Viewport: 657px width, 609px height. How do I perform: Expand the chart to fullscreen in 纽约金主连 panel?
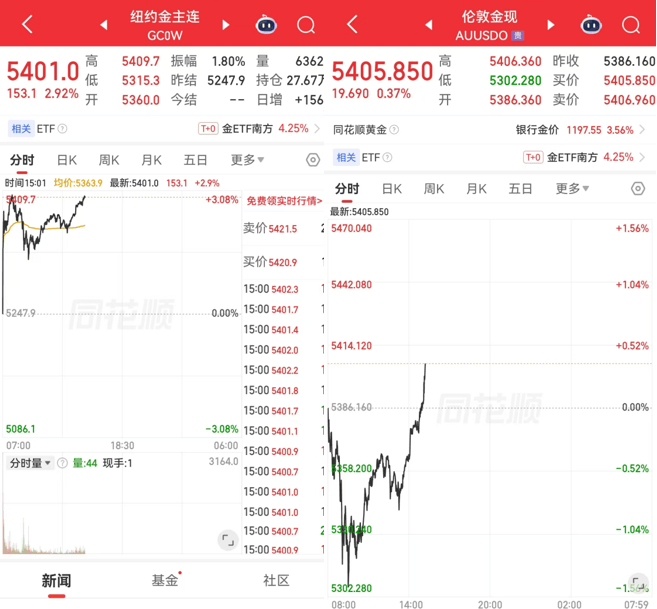click(228, 541)
